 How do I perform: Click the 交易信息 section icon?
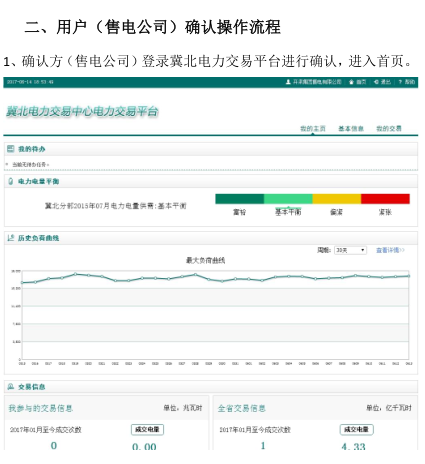coord(11,387)
